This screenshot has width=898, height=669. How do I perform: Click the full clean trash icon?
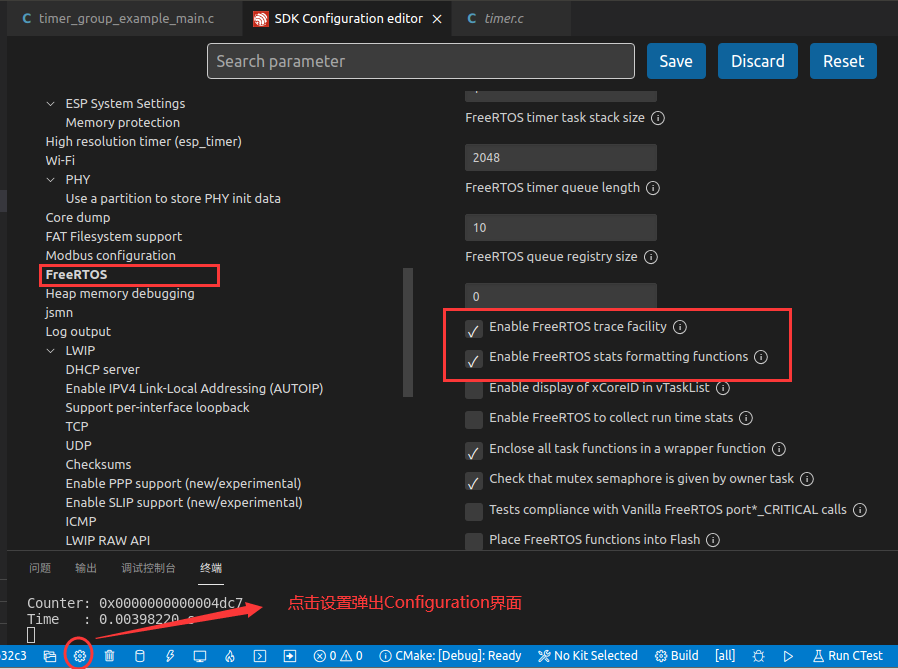(x=109, y=656)
